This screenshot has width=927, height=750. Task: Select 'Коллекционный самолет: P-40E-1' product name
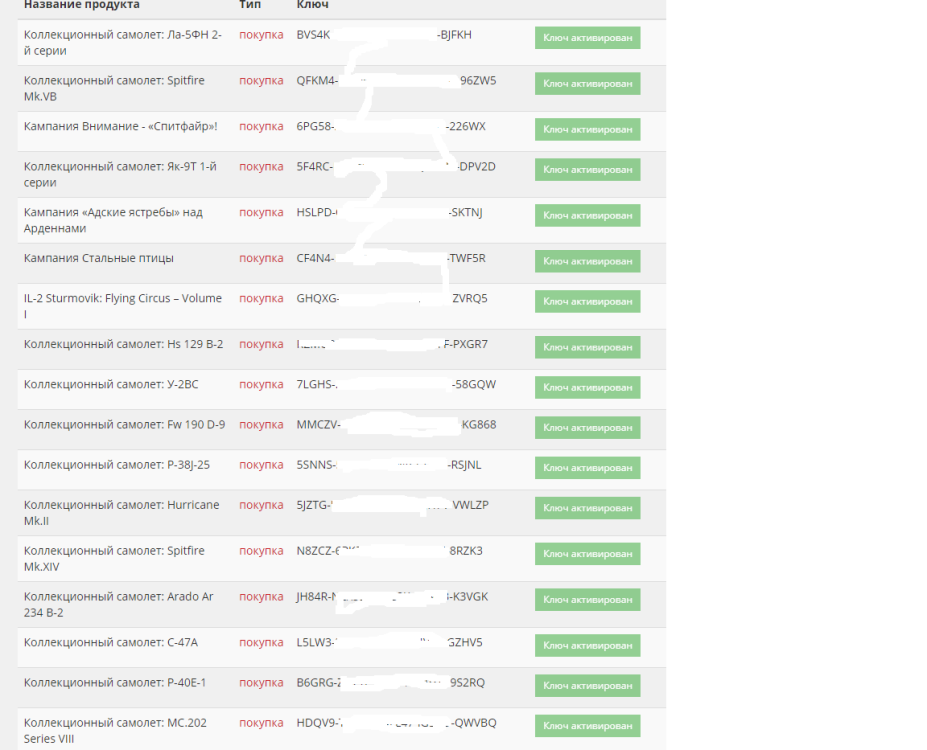[x=115, y=683]
